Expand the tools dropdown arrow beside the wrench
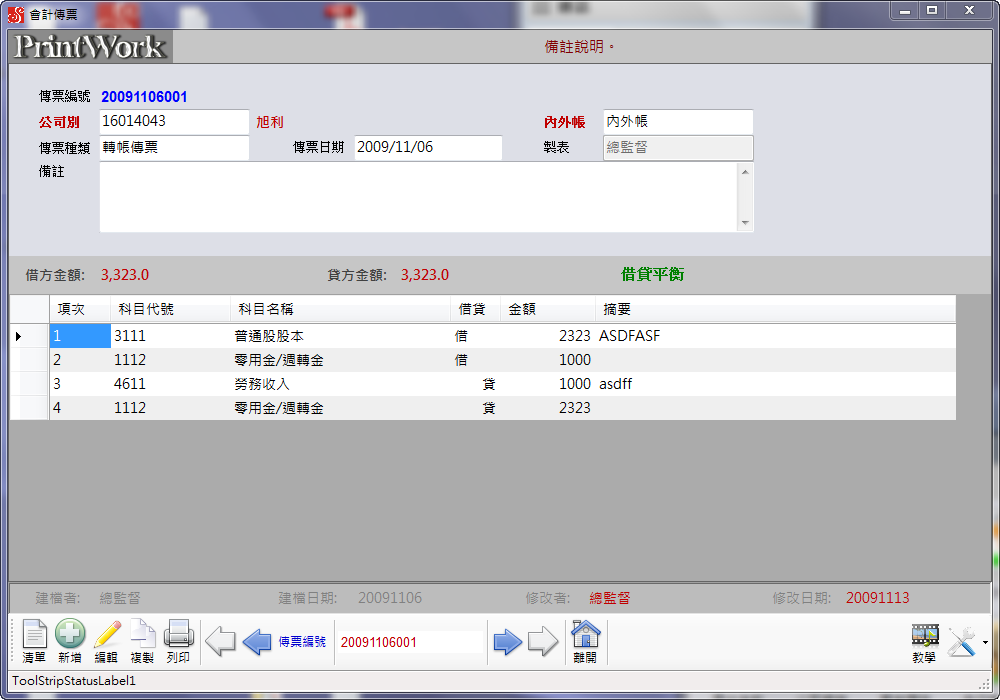 click(985, 642)
